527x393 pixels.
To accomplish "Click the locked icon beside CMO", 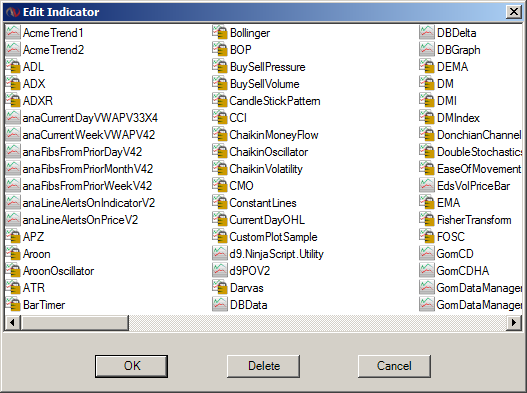I will click(x=220, y=186).
